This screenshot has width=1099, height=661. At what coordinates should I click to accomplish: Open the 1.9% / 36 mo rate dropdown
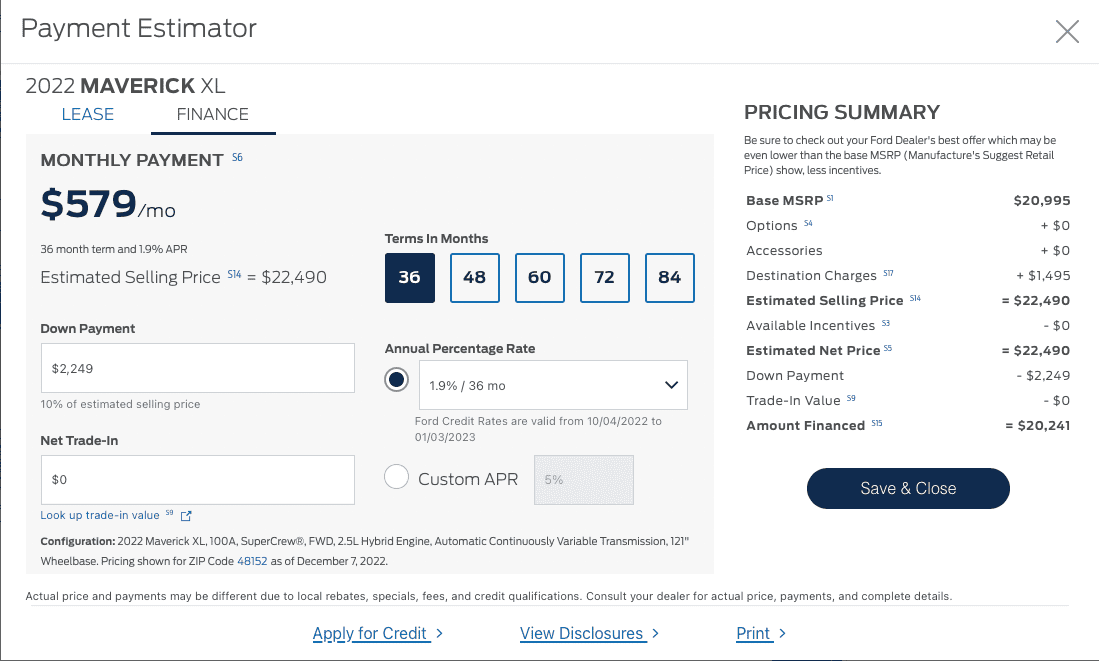pyautogui.click(x=553, y=385)
